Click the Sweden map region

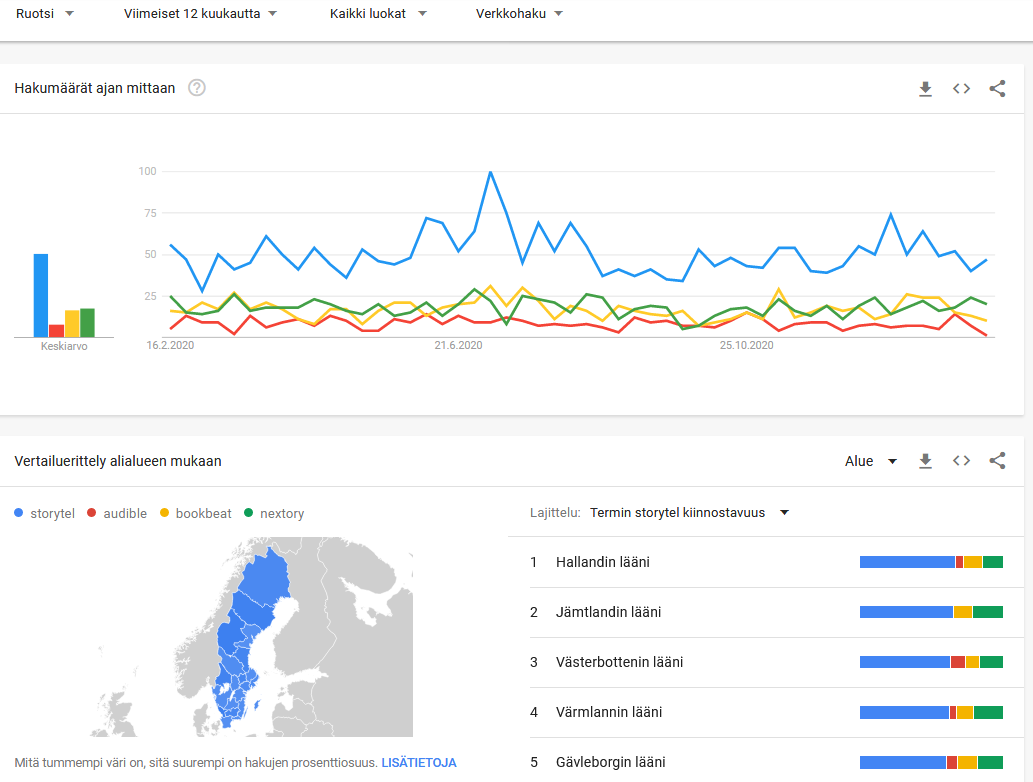point(250,630)
